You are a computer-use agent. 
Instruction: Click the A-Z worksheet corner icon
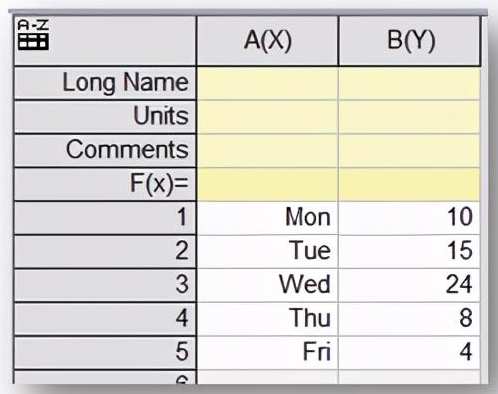pyautogui.click(x=33, y=35)
